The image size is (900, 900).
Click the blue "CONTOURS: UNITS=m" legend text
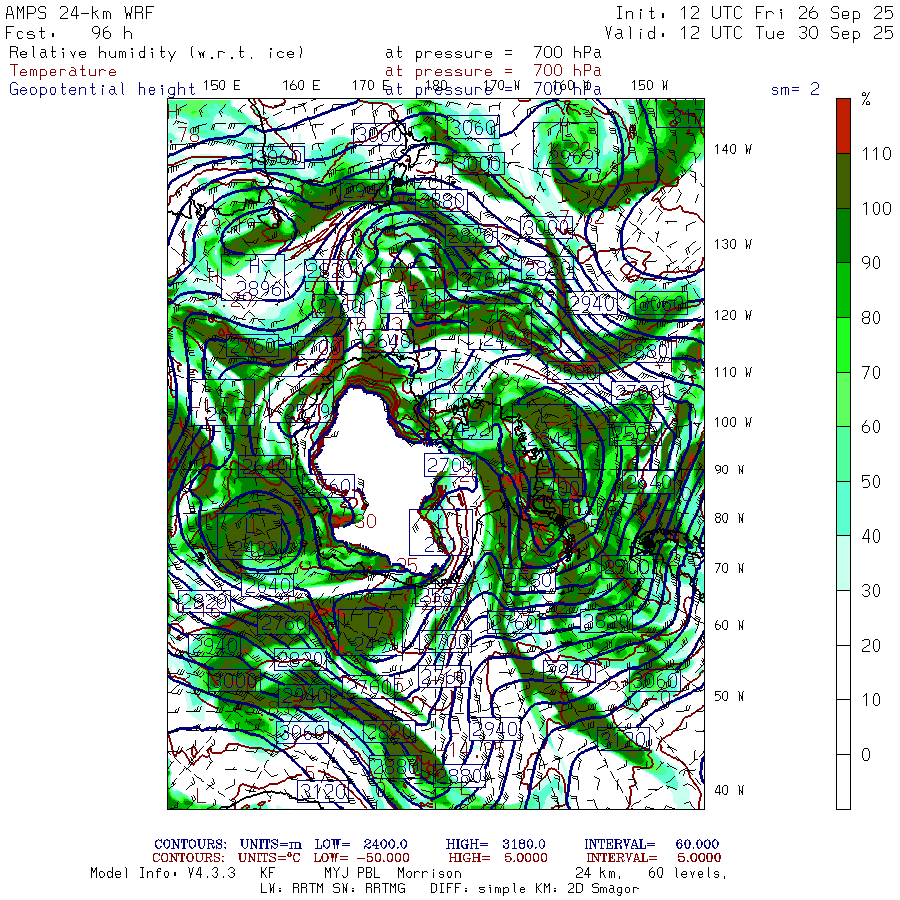[227, 844]
